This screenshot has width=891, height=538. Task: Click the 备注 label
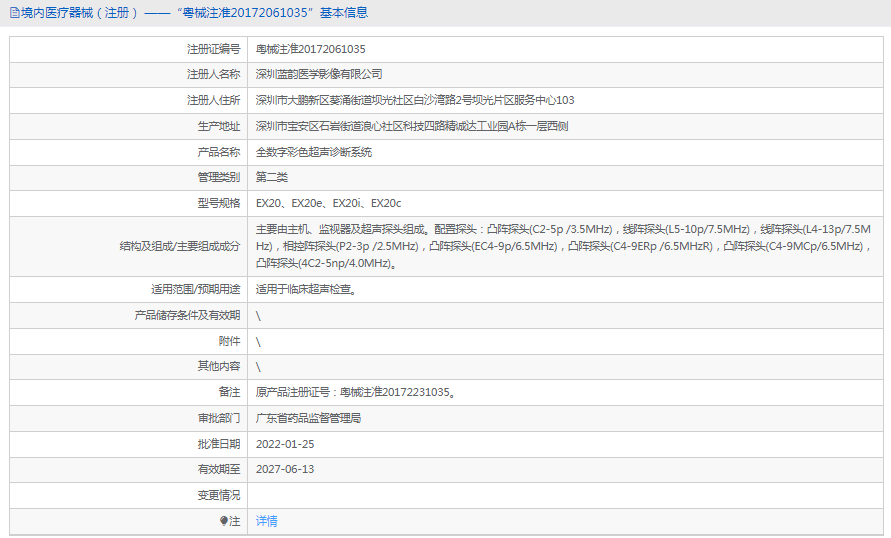230,393
